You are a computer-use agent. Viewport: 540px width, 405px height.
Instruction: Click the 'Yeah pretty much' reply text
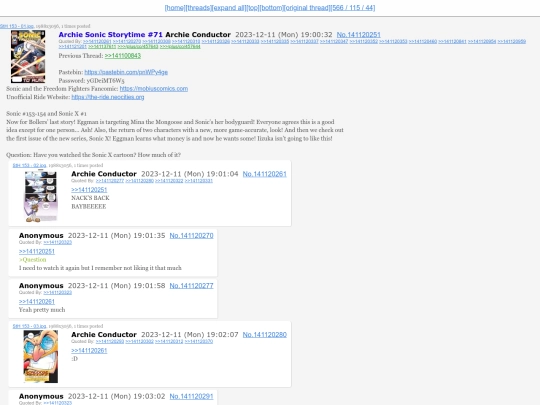[42, 310]
